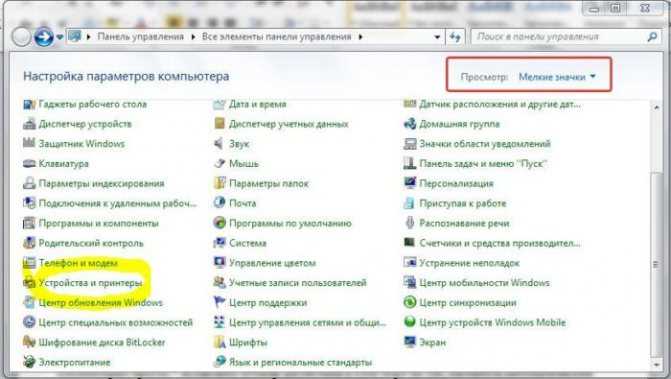The height and width of the screenshot is (379, 671).
Task: Expand the arrow after Панель управления breadcrumb
Action: pos(193,37)
